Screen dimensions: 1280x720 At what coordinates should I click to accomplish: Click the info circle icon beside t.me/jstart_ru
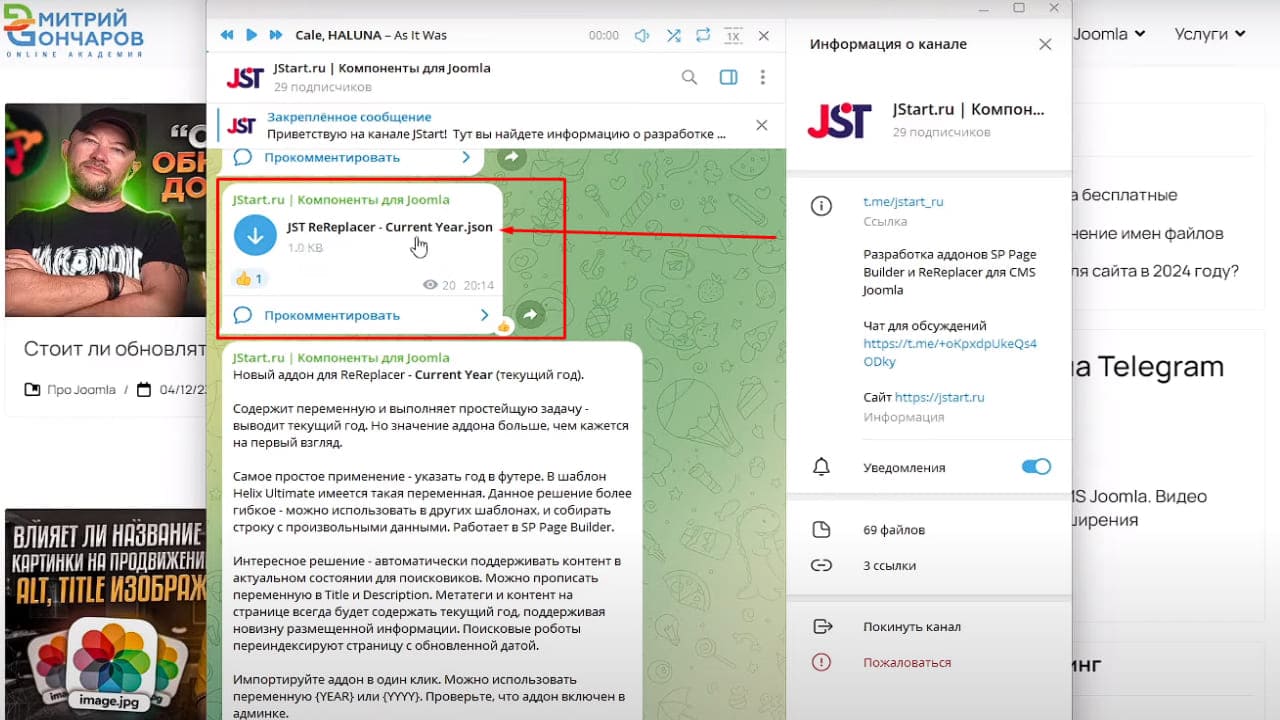[x=822, y=206]
